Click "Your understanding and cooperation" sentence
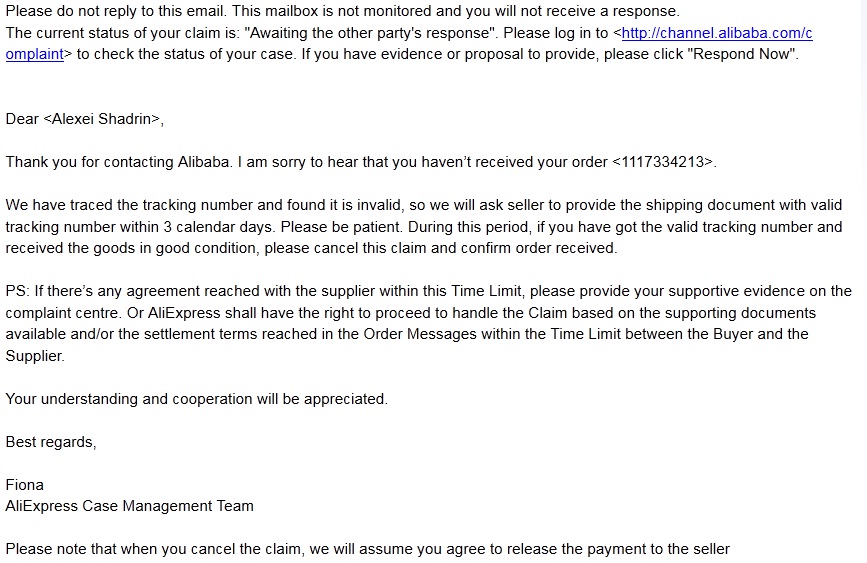Image resolution: width=867 pixels, height=563 pixels. [196, 399]
